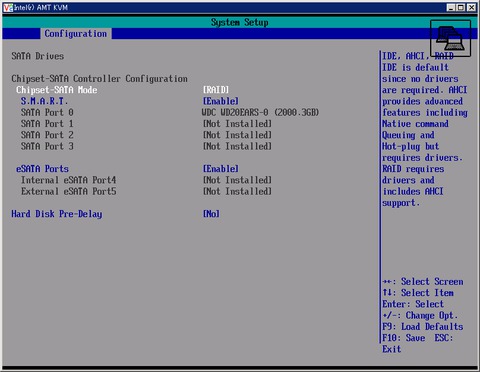Maximize the Intel AMT KVM window
The image size is (480, 372).
[461, 7]
